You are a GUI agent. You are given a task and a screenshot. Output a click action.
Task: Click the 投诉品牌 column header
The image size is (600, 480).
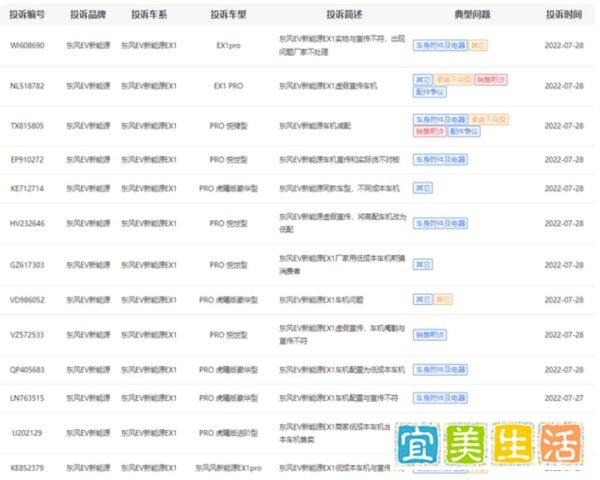pyautogui.click(x=88, y=15)
